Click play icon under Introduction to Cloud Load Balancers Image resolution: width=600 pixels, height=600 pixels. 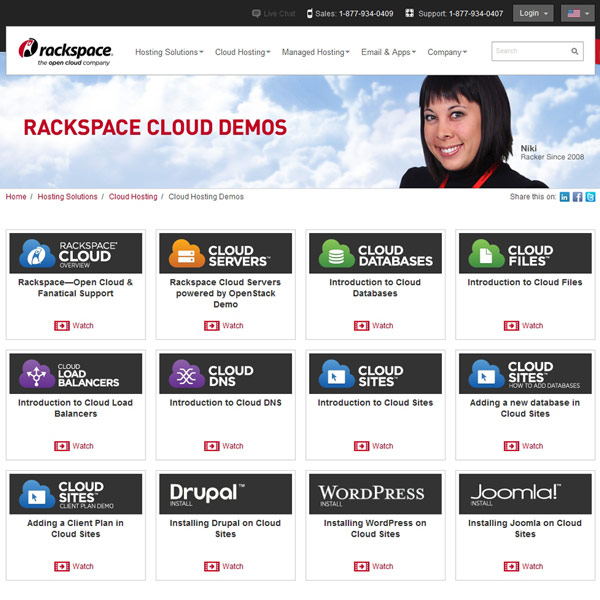click(62, 446)
